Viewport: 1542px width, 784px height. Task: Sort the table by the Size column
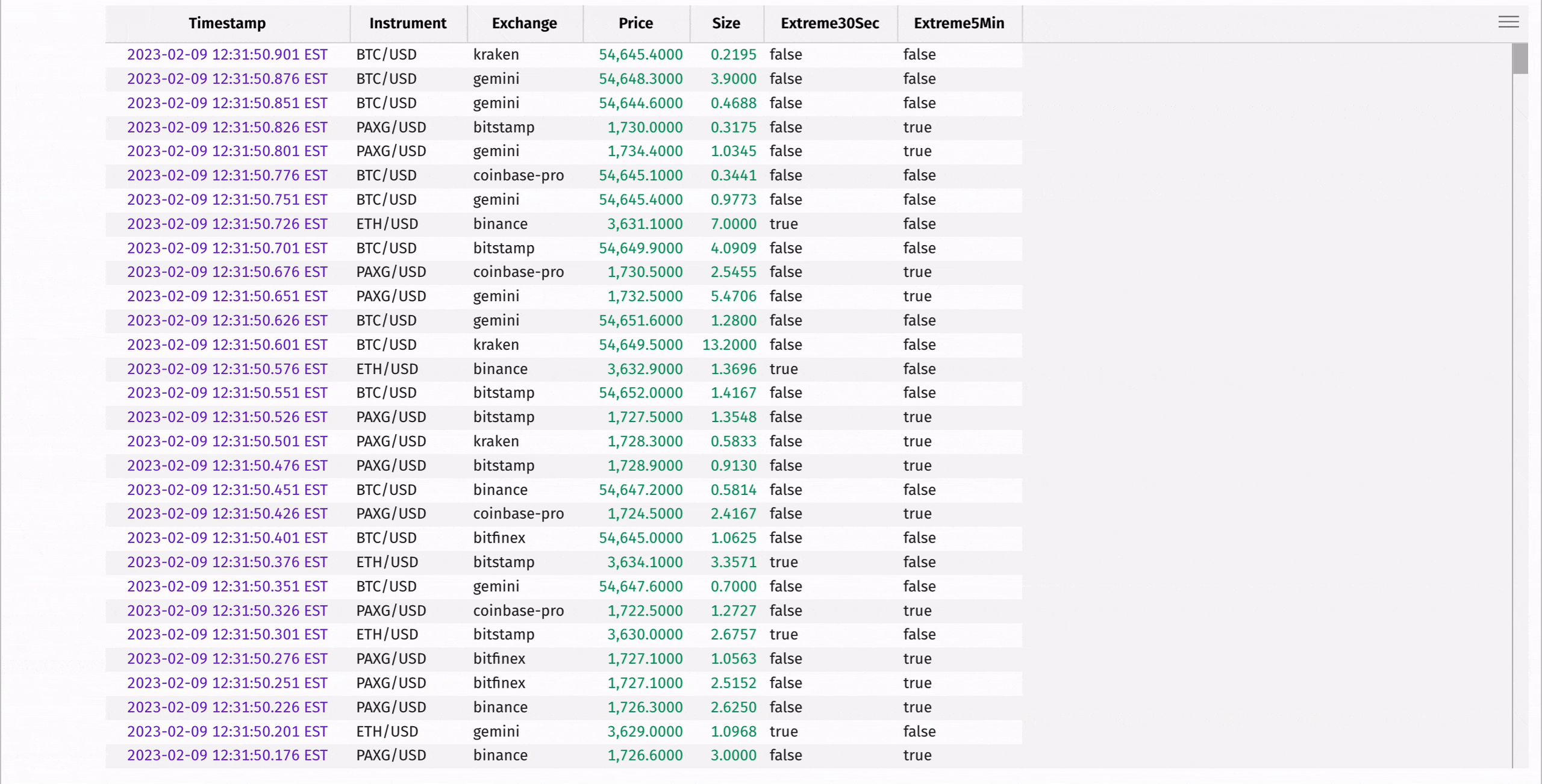725,23
